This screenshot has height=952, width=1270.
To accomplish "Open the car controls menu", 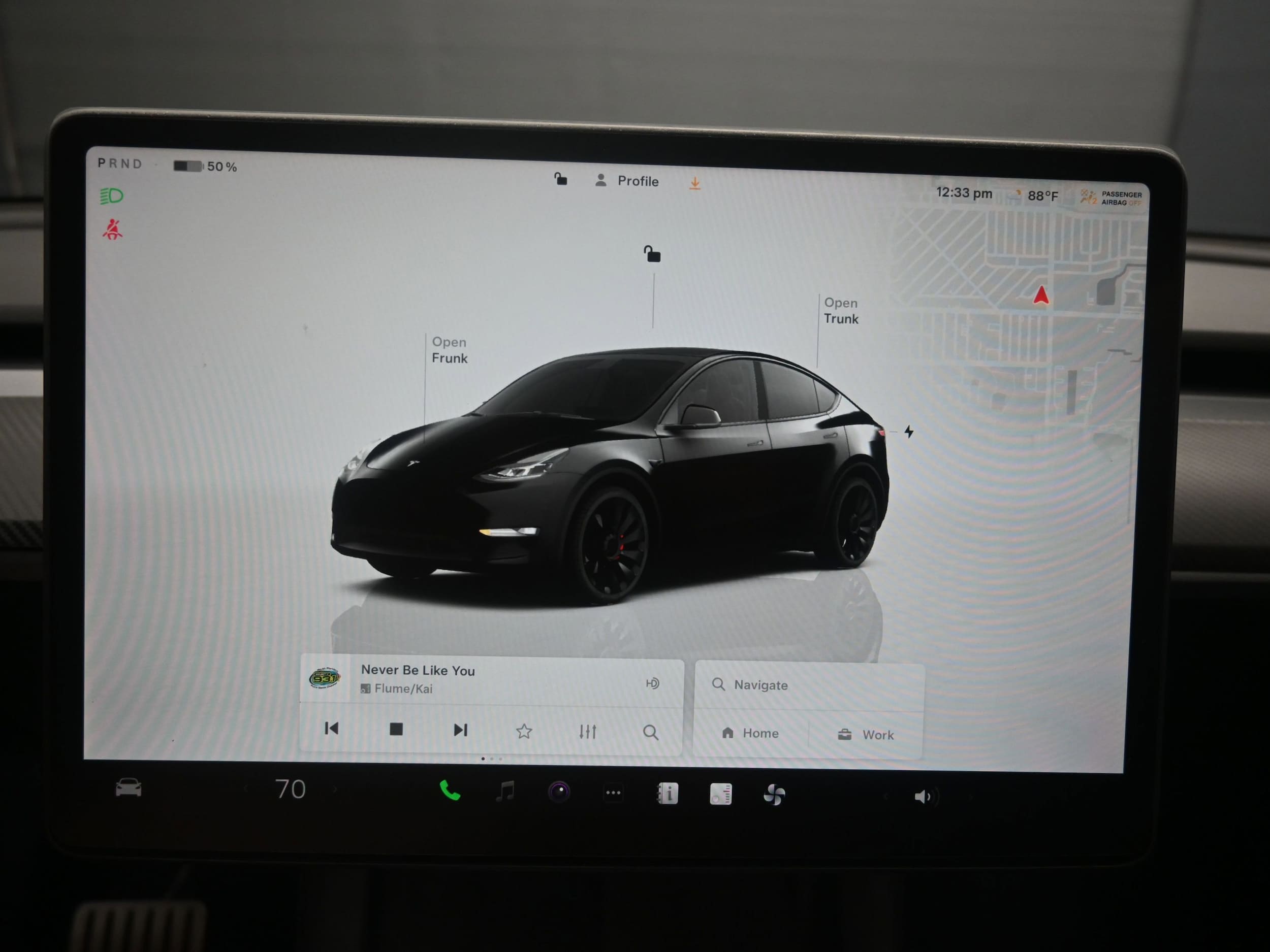I will point(128,788).
